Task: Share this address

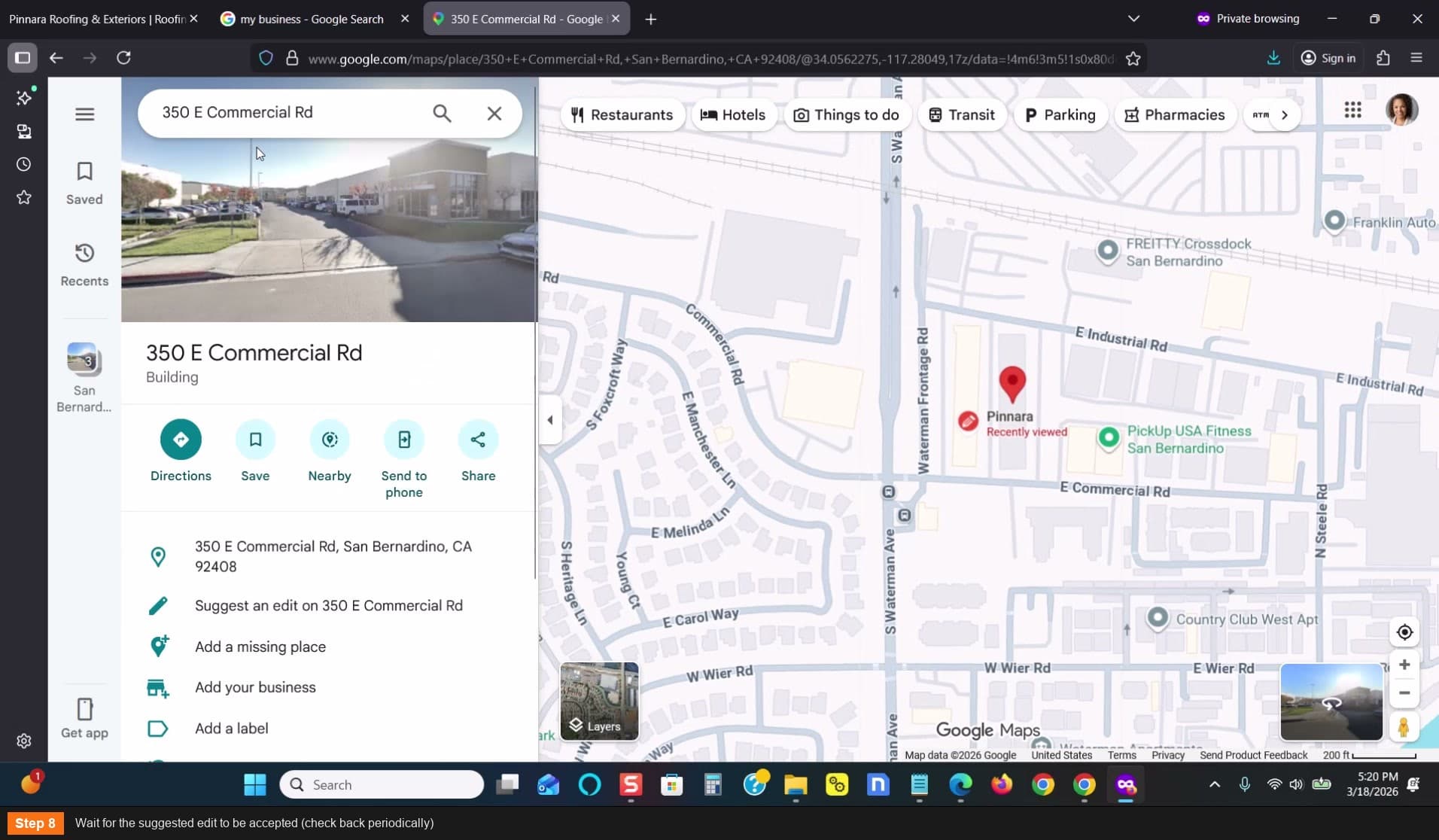Action: click(x=478, y=440)
